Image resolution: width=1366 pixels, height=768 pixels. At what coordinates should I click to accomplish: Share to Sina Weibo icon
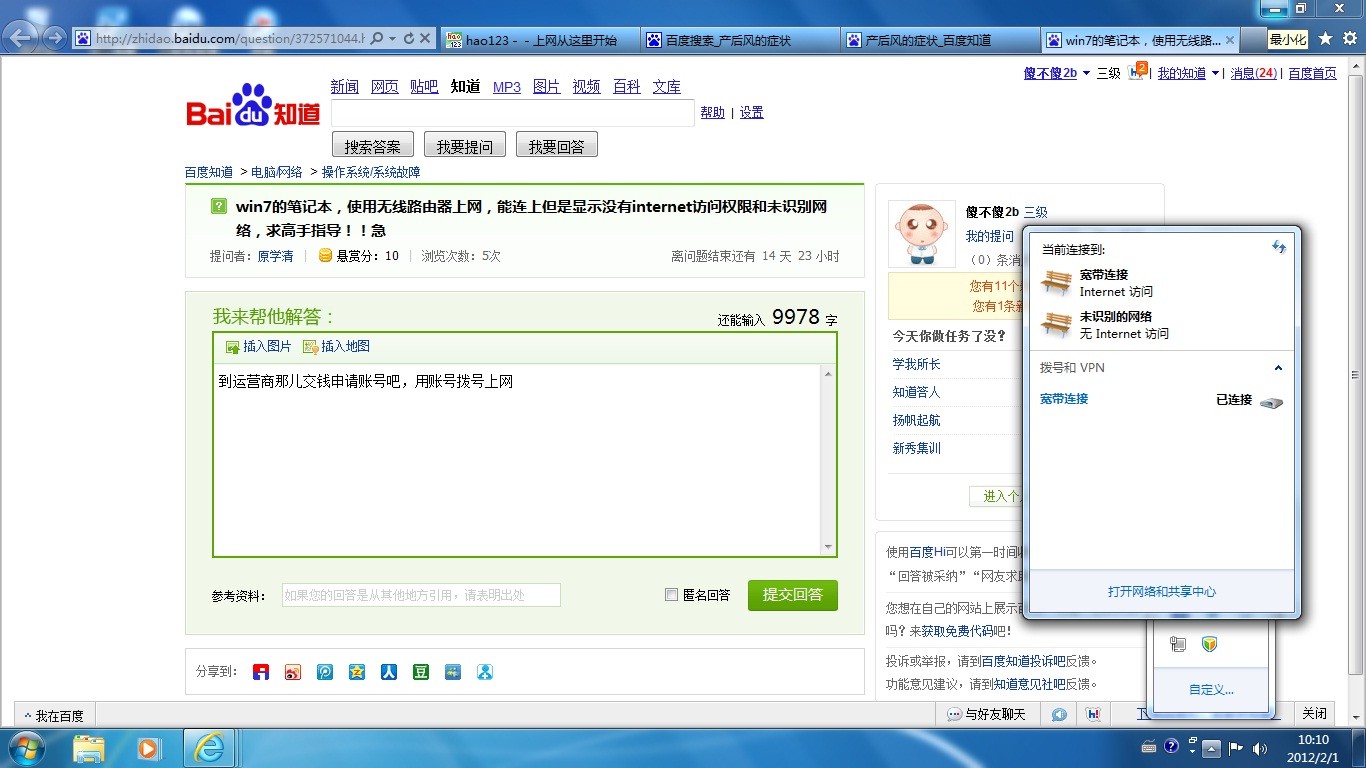(x=293, y=672)
